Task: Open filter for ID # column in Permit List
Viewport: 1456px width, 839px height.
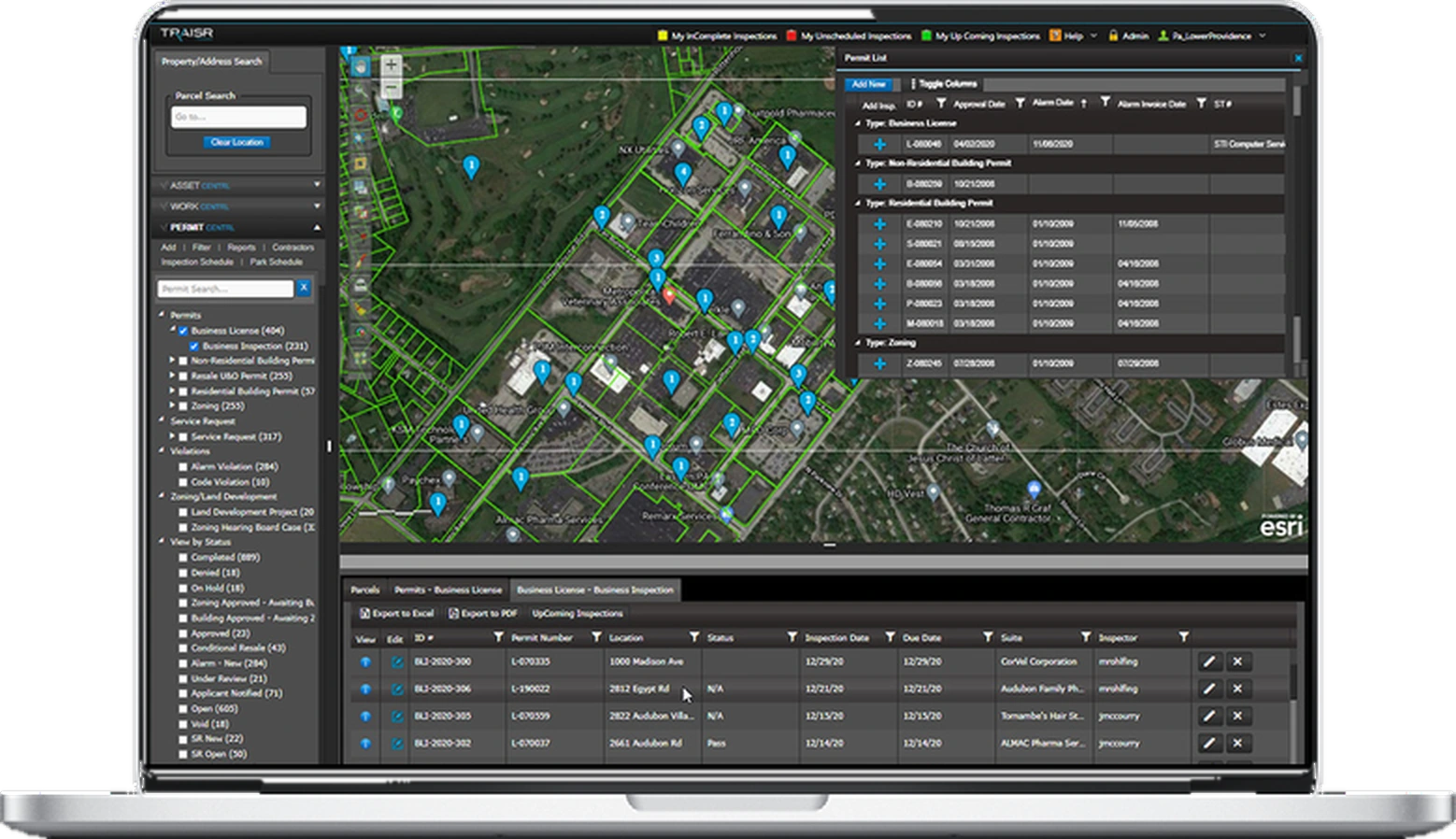Action: 940,104
